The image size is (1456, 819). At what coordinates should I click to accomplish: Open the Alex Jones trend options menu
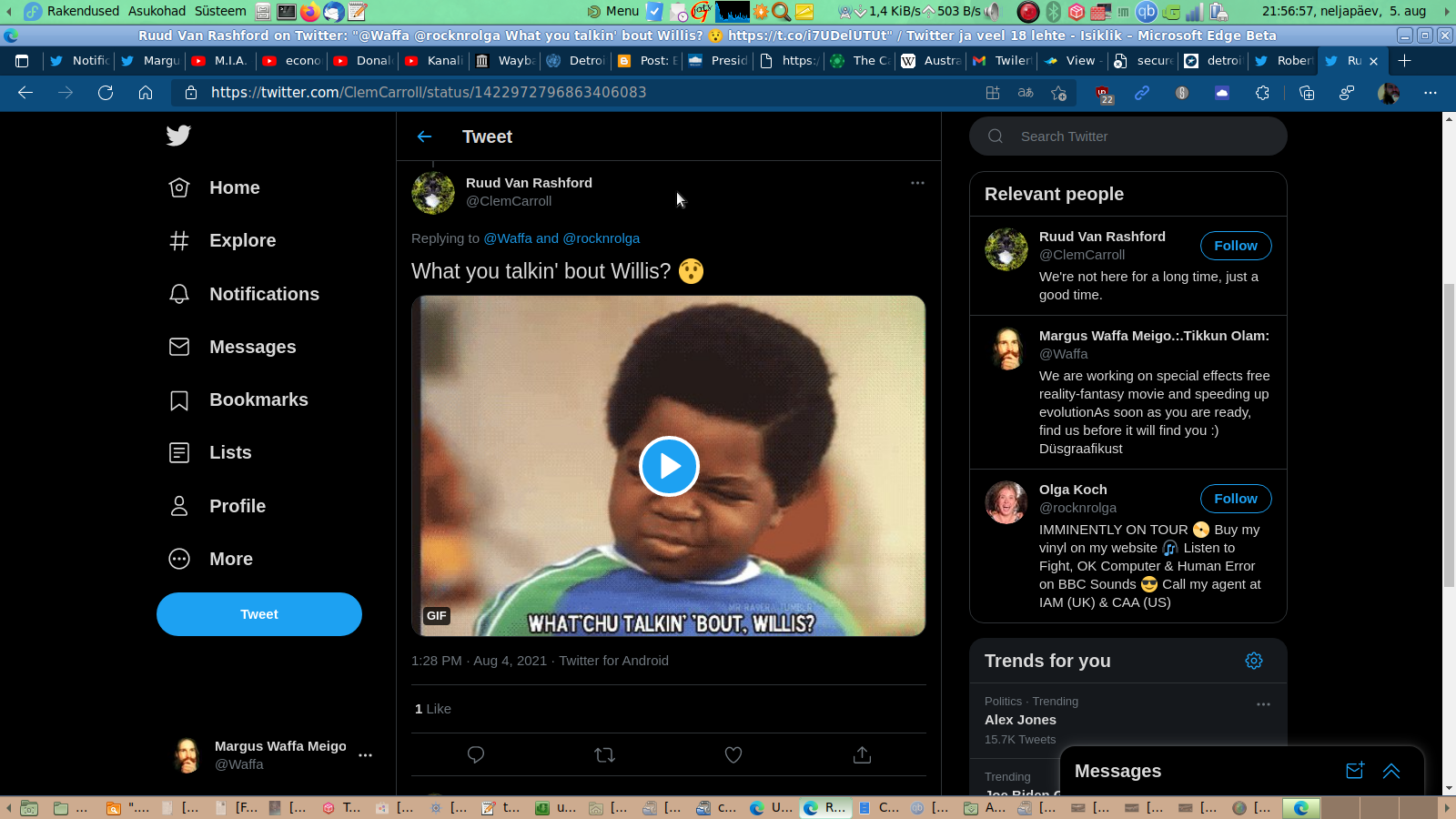click(1263, 704)
